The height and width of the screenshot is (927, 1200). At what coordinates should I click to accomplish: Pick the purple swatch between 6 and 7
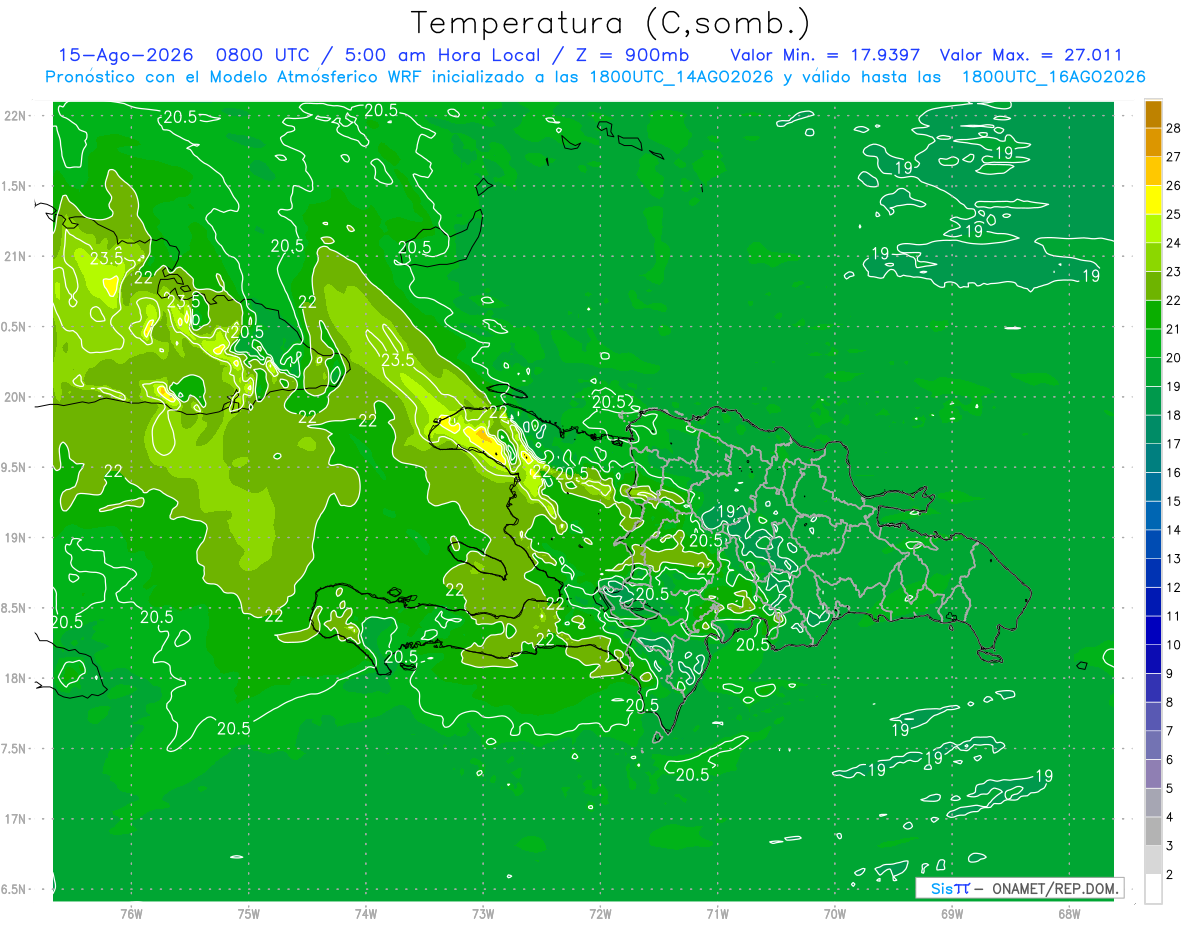(x=1153, y=745)
